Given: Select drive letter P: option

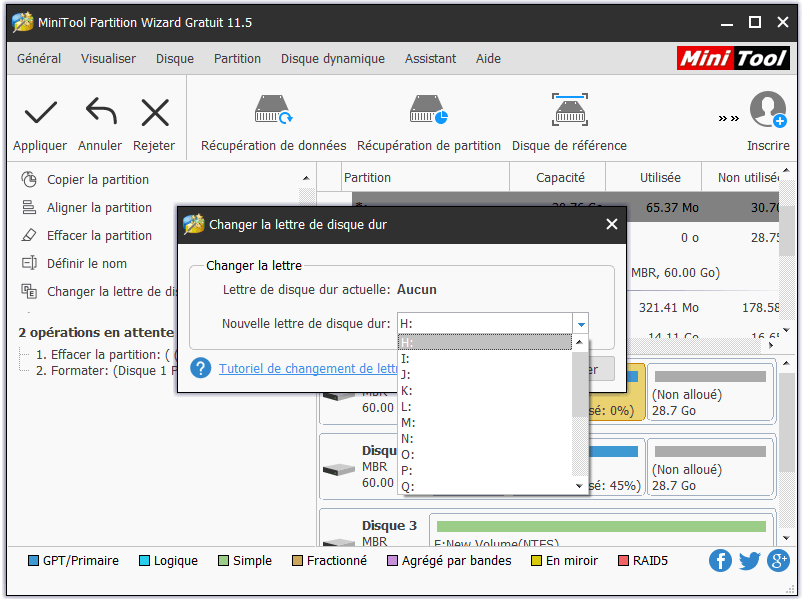Looking at the screenshot, I should pyautogui.click(x=484, y=470).
